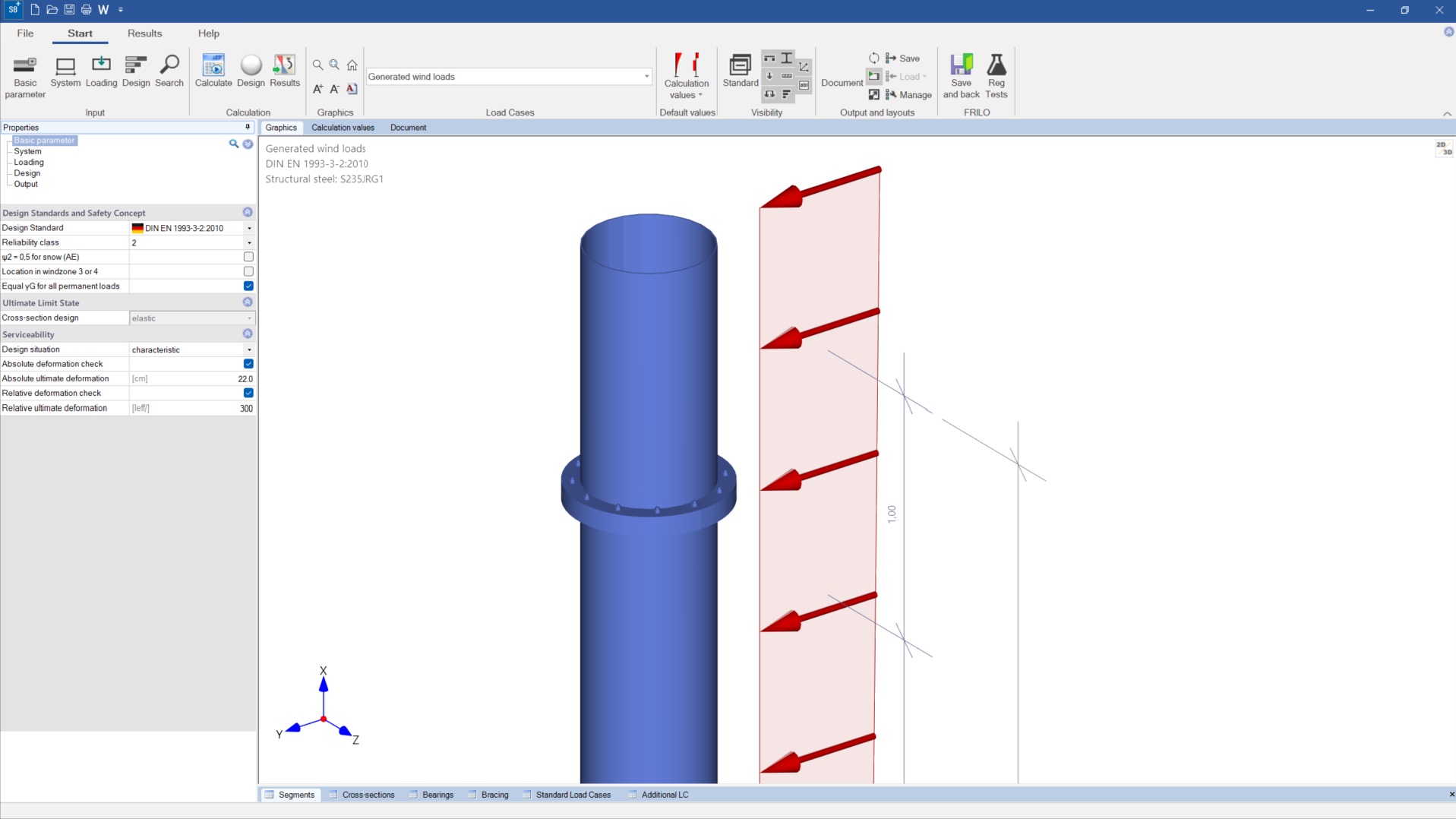Click the refresh output circular arrows icon

(873, 58)
